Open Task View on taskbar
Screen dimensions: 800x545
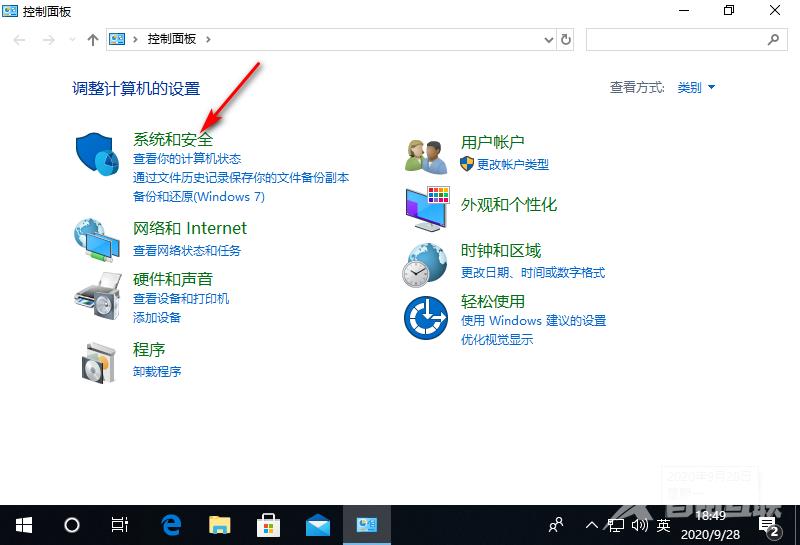pyautogui.click(x=119, y=525)
